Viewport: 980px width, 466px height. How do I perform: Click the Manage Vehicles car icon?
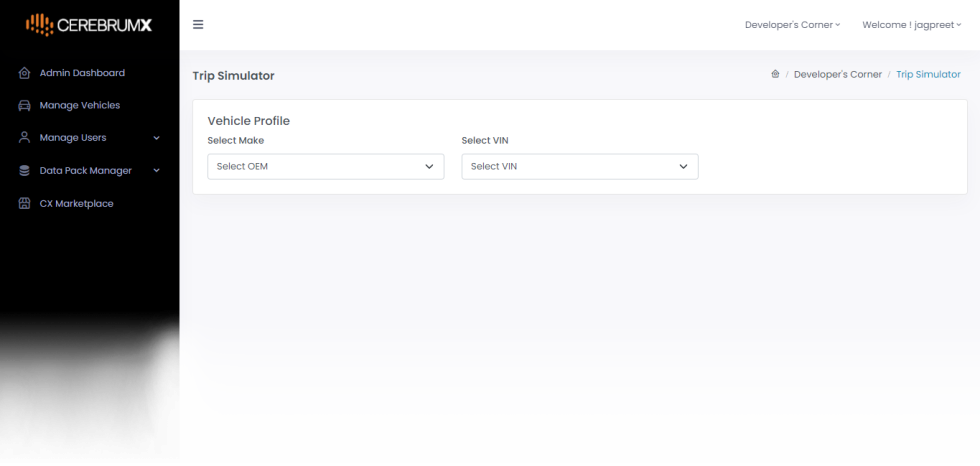(25, 105)
